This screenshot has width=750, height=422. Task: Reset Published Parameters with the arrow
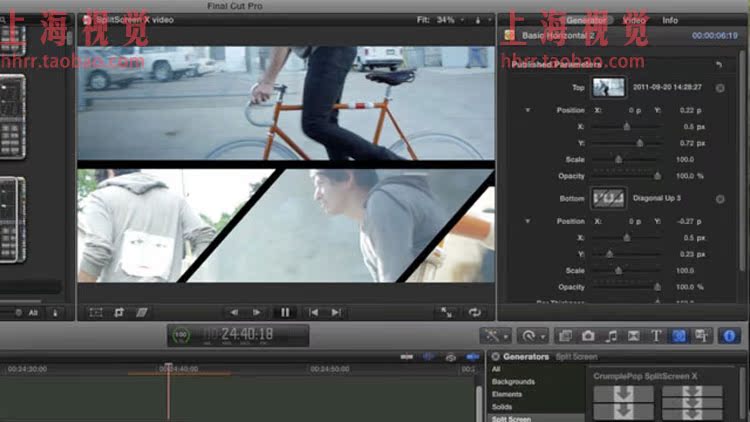pyautogui.click(x=718, y=65)
